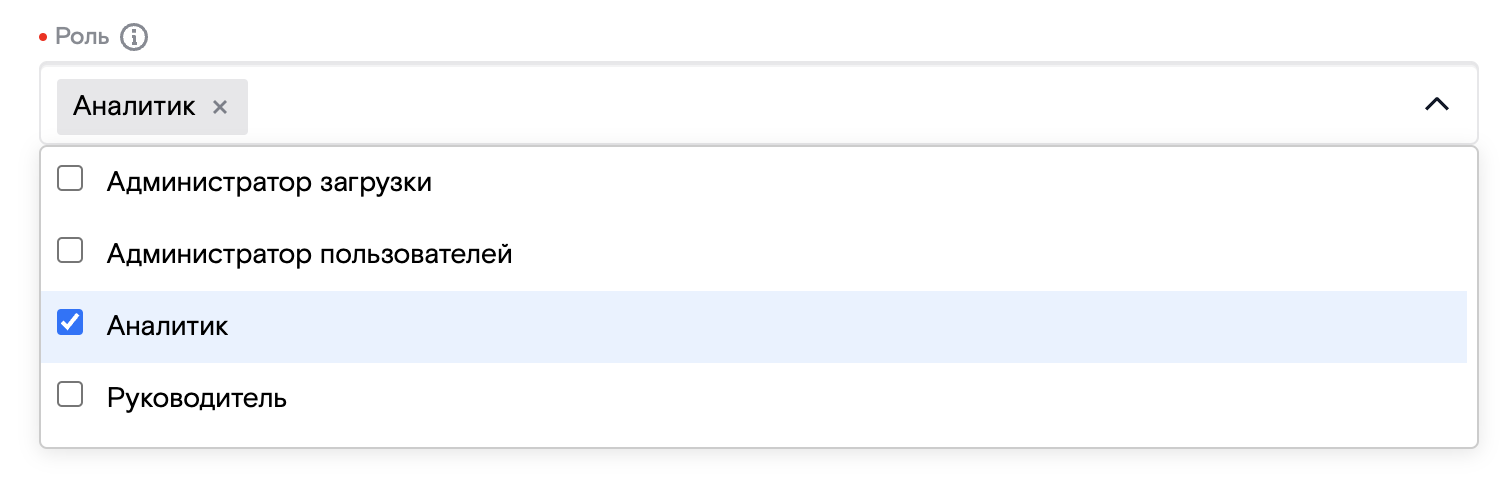1512x492 pixels.
Task: Enable the Администратор пользователей checkbox
Action: (70, 251)
